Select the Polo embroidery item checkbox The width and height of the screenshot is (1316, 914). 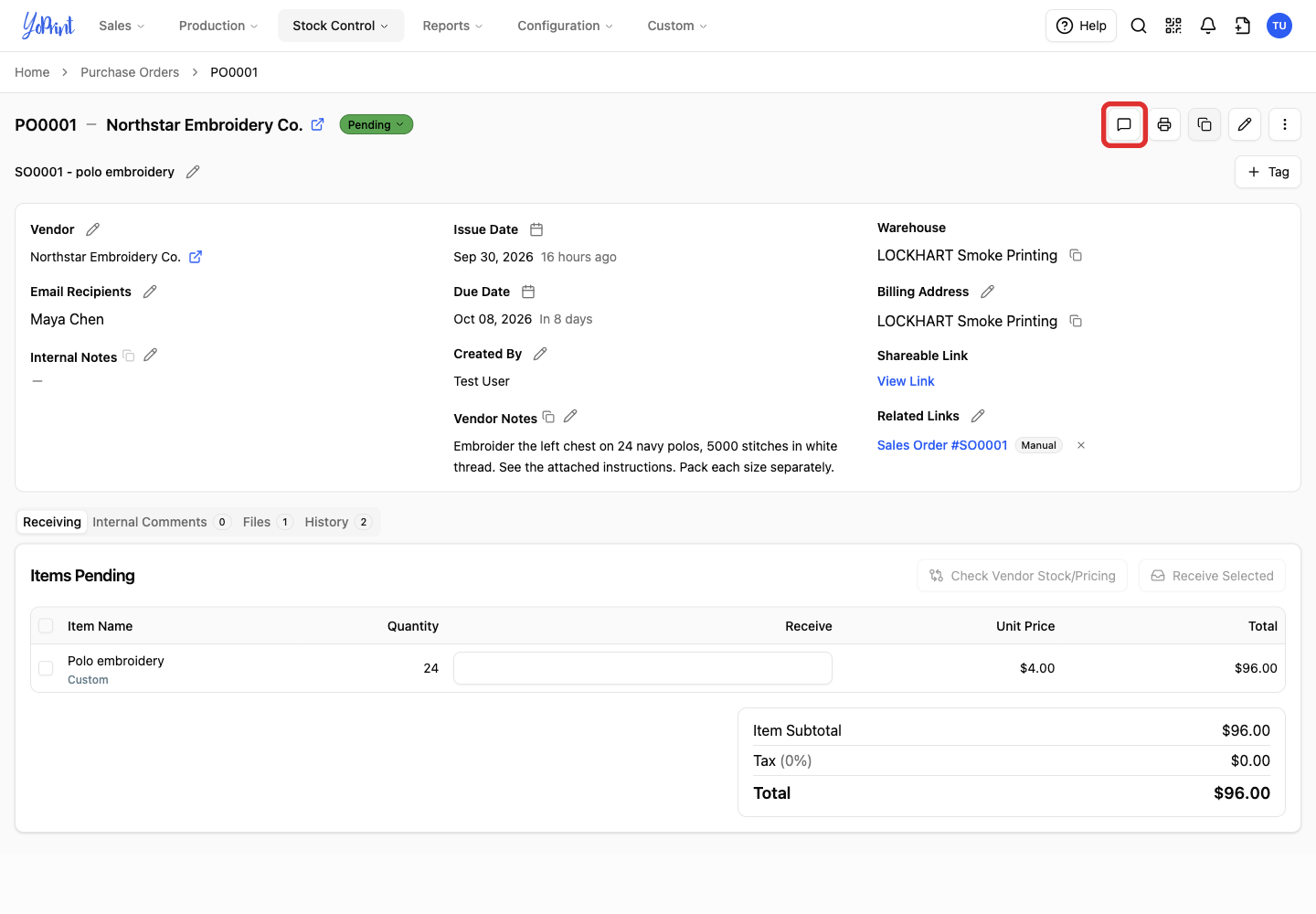coord(46,668)
